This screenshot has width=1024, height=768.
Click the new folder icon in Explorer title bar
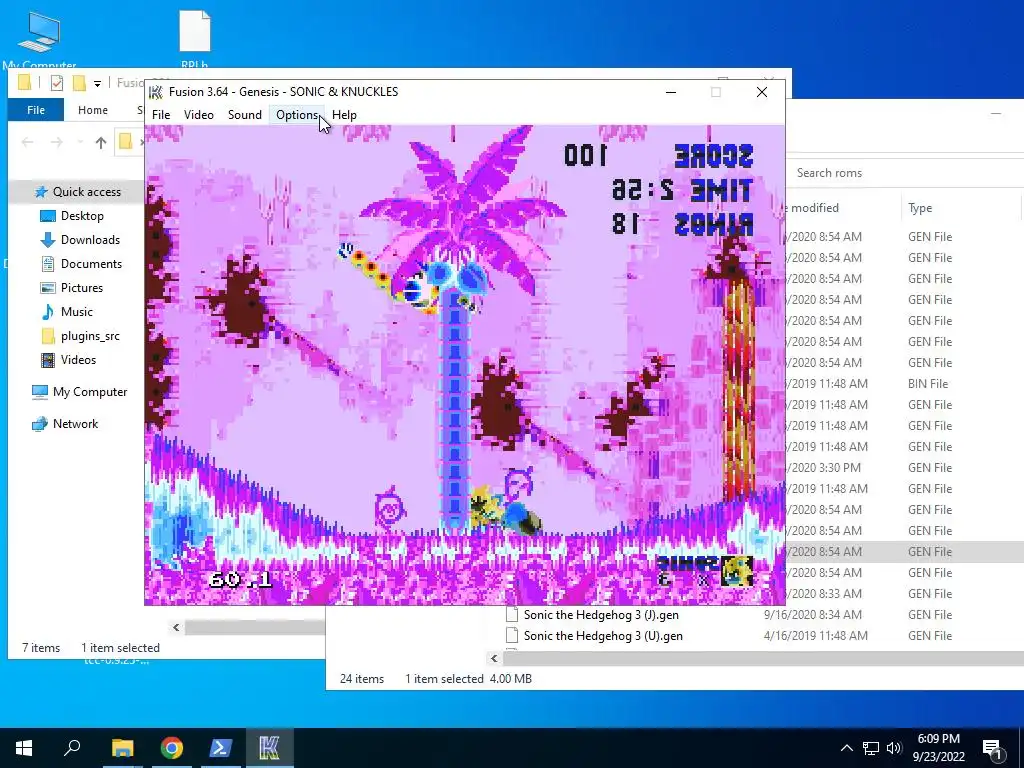point(79,83)
